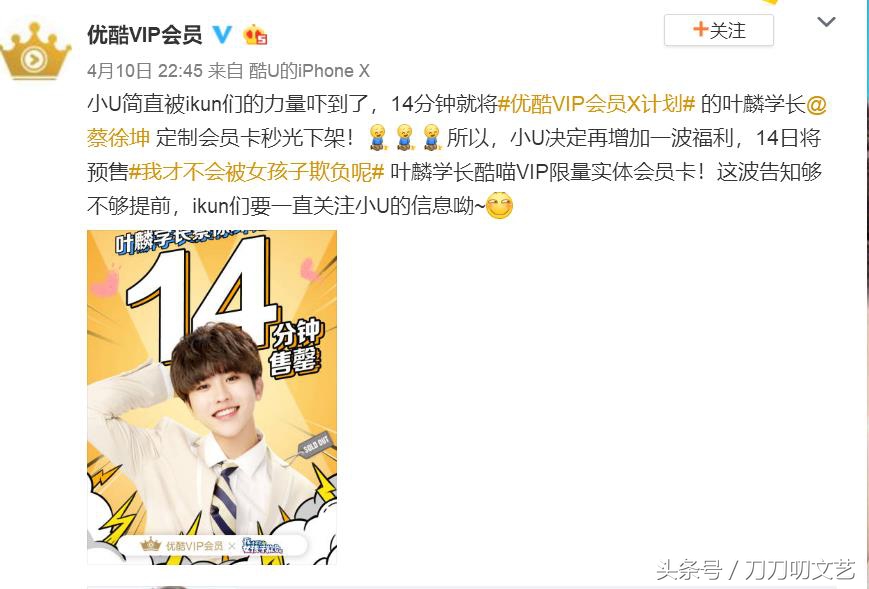Click the first crying-laugh emoji

click(378, 137)
